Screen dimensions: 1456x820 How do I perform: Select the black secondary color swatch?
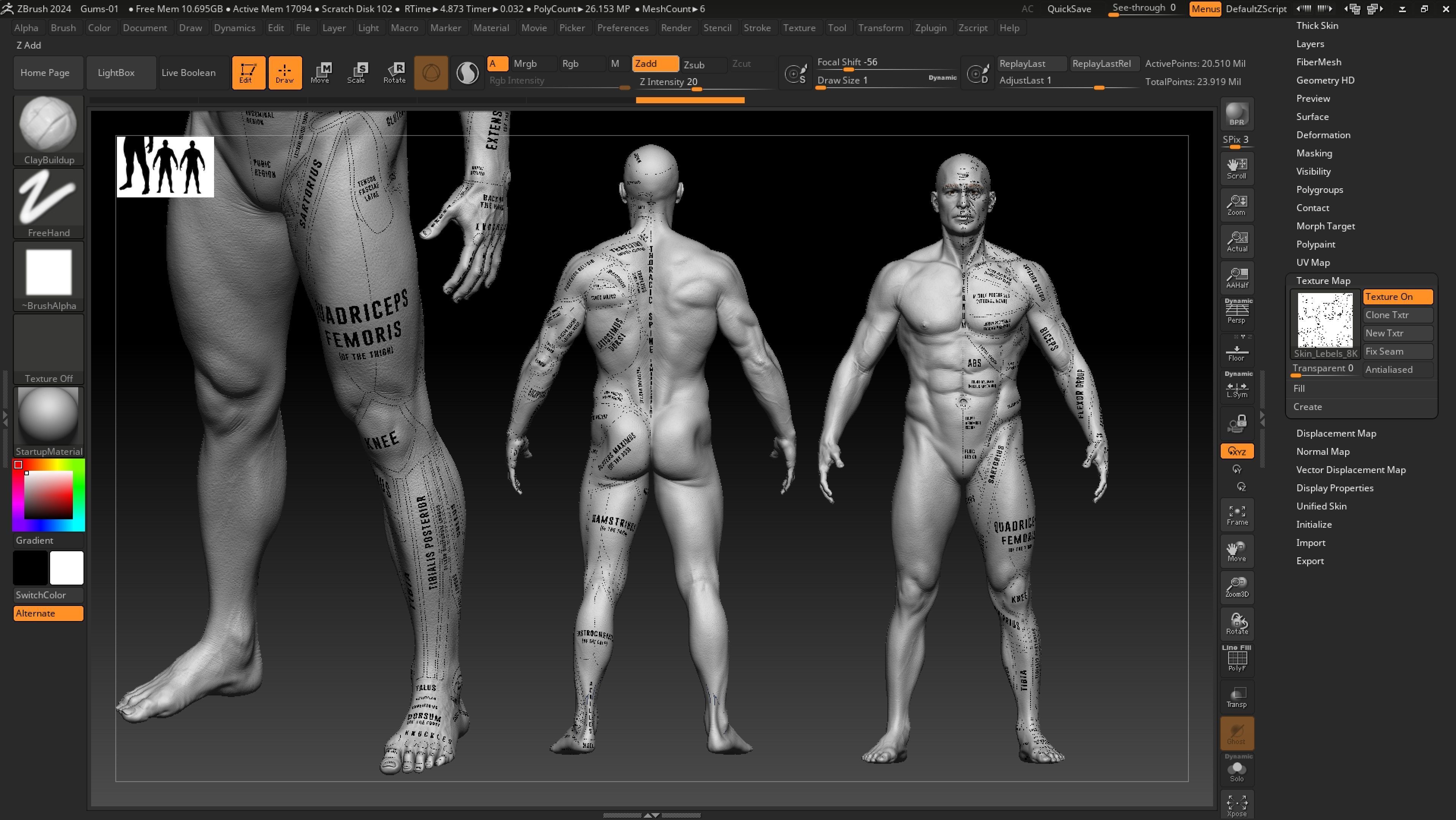(x=30, y=568)
